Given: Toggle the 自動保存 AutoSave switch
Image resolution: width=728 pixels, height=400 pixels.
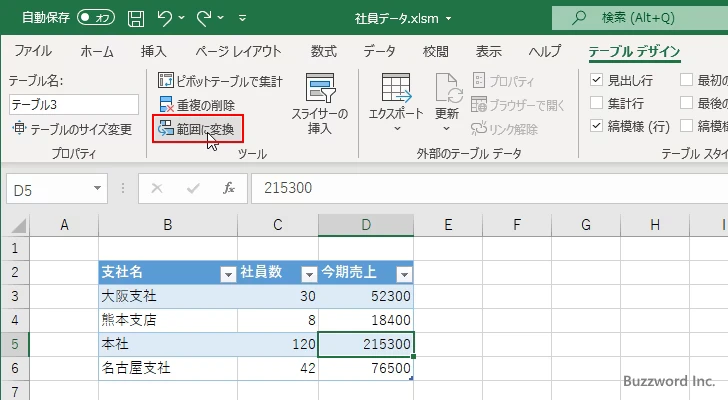Looking at the screenshot, I should click(x=96, y=18).
